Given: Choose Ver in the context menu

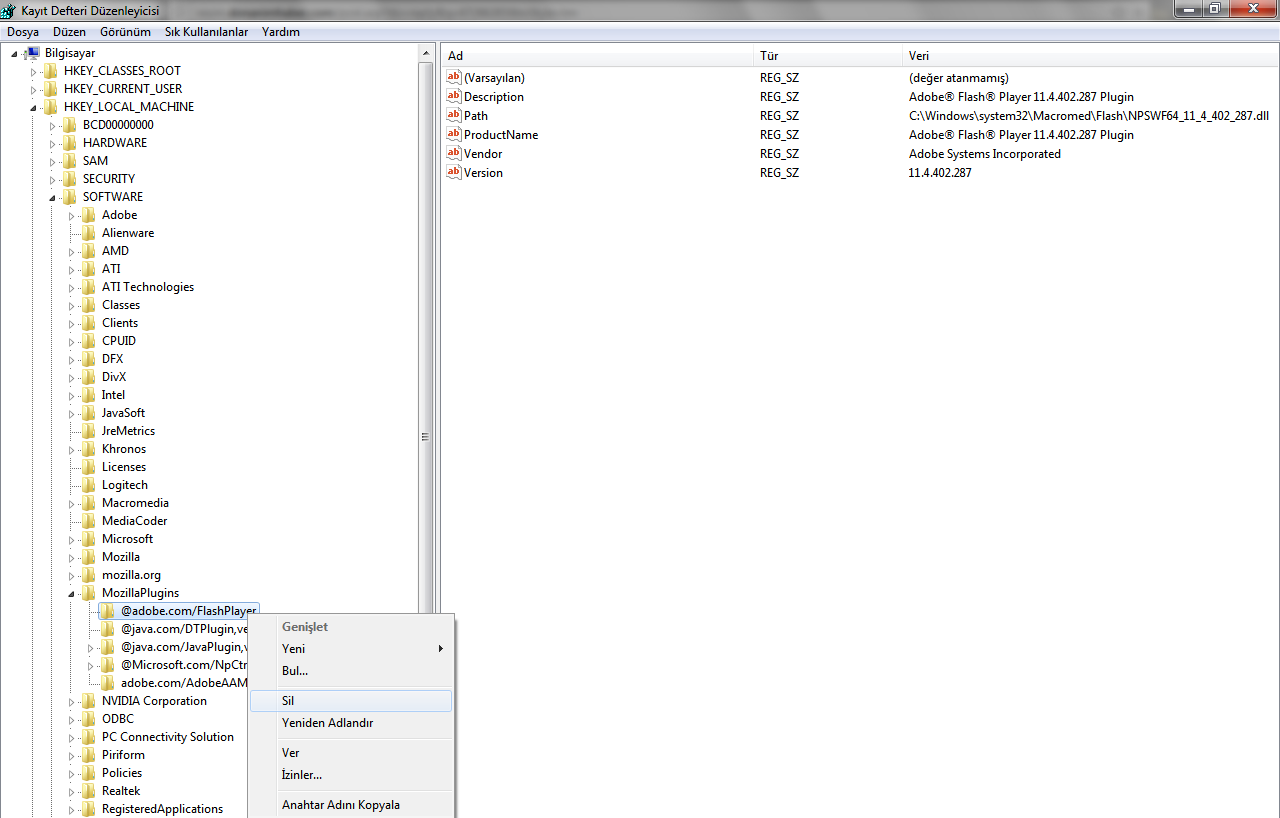Looking at the screenshot, I should [x=351, y=753].
